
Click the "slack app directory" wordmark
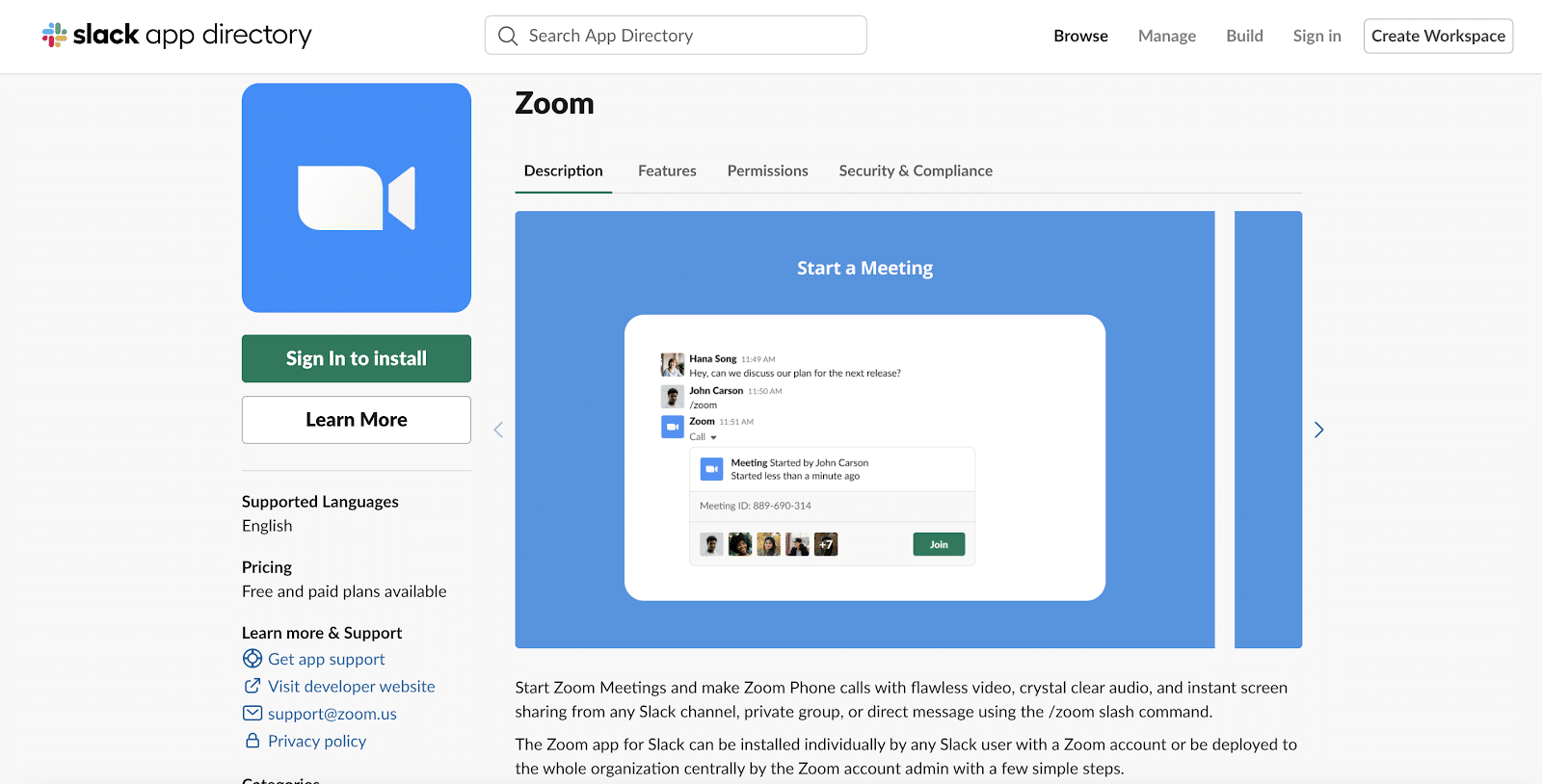click(193, 36)
